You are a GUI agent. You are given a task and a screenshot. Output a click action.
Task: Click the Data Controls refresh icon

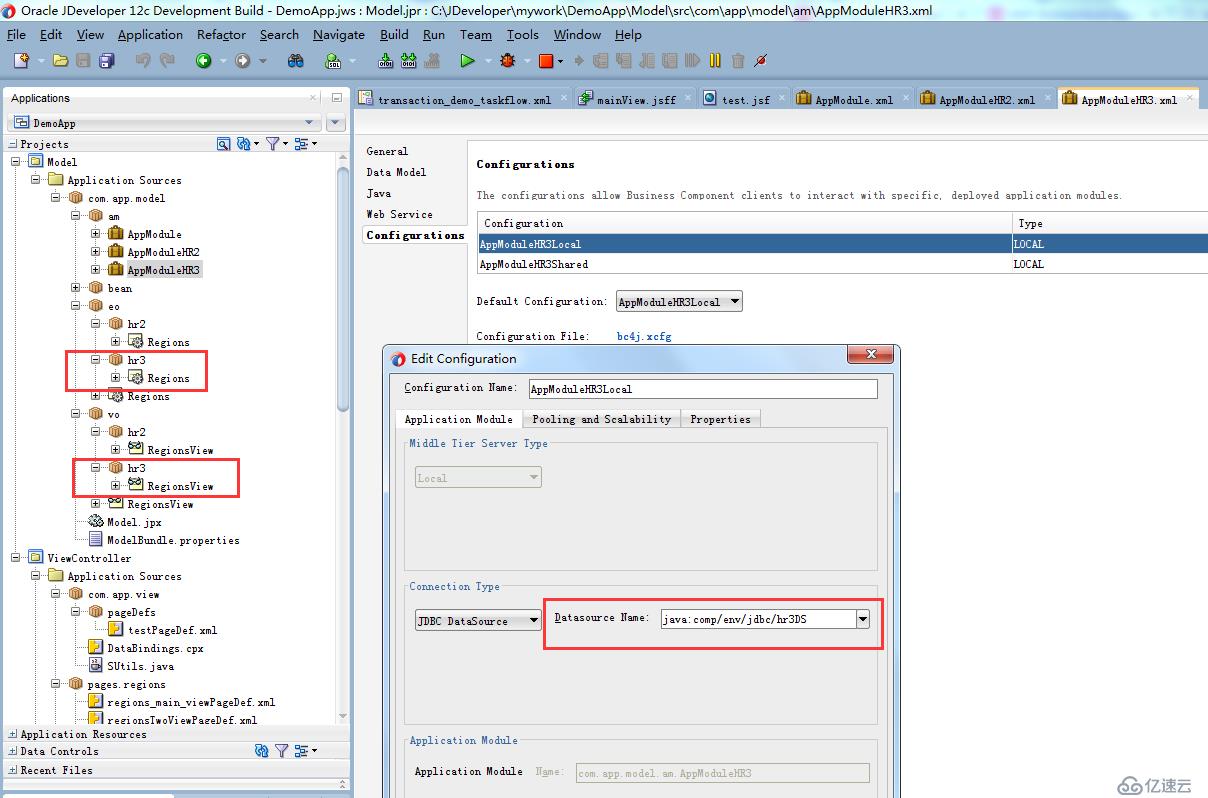click(262, 751)
